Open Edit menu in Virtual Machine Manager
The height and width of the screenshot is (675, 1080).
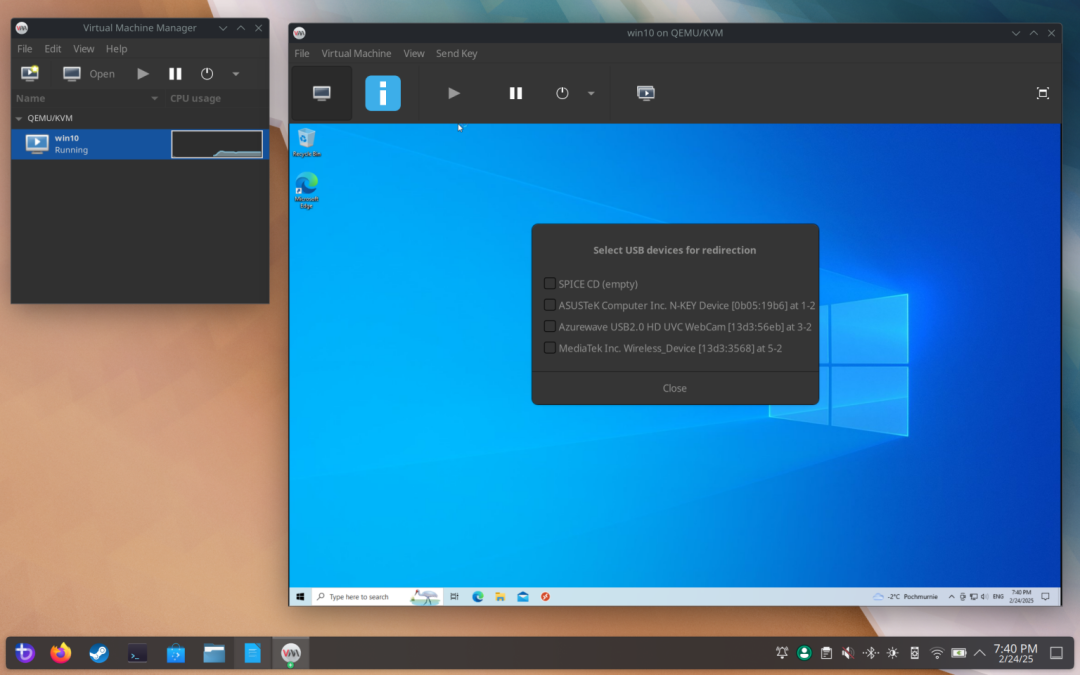[53, 49]
